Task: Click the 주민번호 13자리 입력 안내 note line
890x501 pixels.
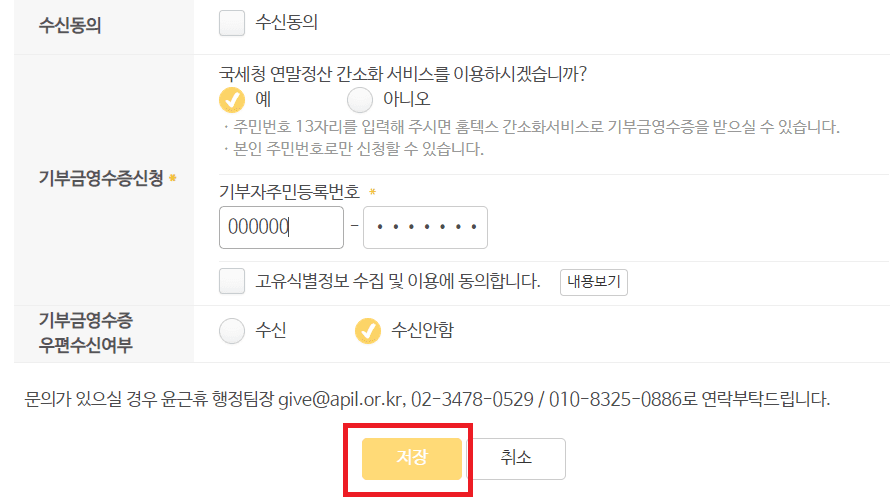Action: click(531, 127)
